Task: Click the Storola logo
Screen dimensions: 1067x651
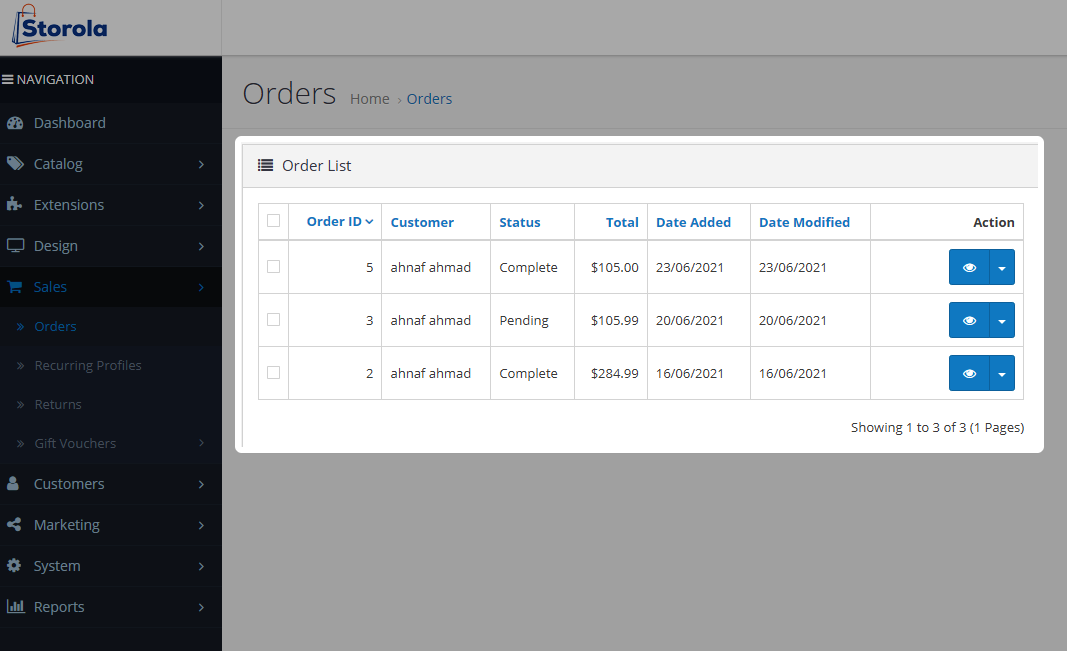Action: point(60,27)
